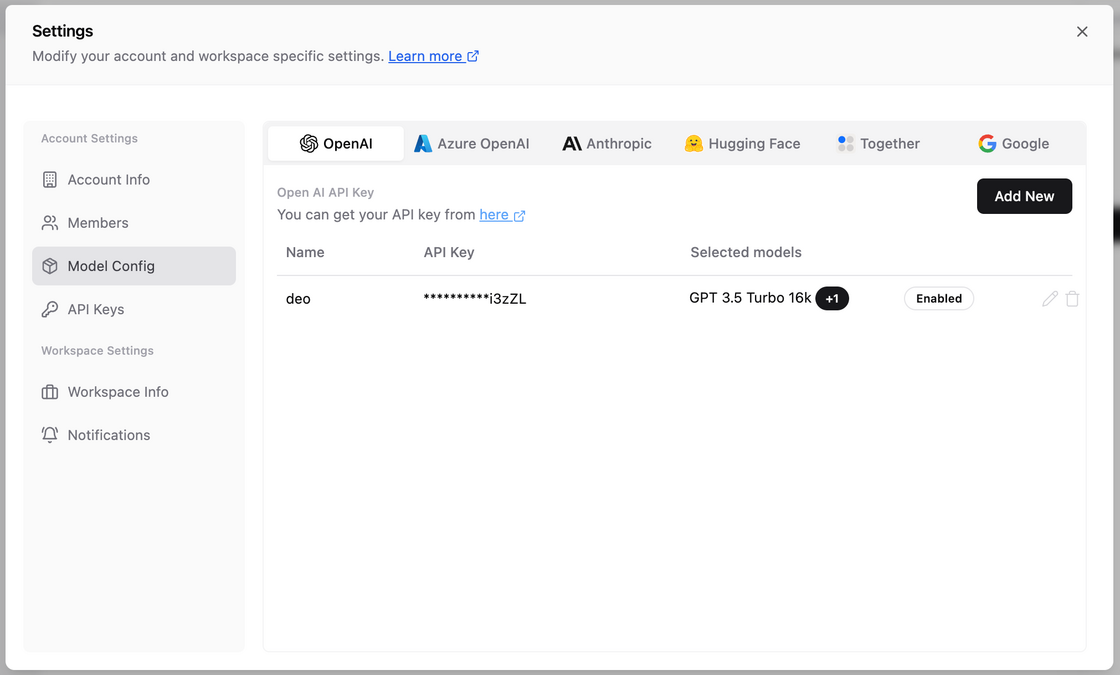Viewport: 1120px width, 675px height.
Task: Go to the Together tab
Action: [879, 144]
